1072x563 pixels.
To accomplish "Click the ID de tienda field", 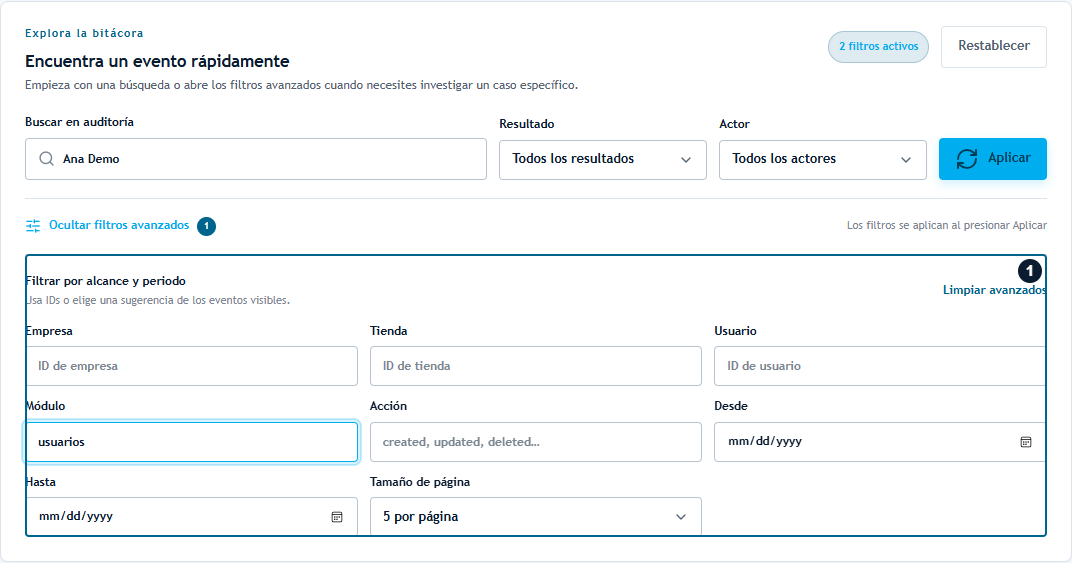I will [535, 366].
